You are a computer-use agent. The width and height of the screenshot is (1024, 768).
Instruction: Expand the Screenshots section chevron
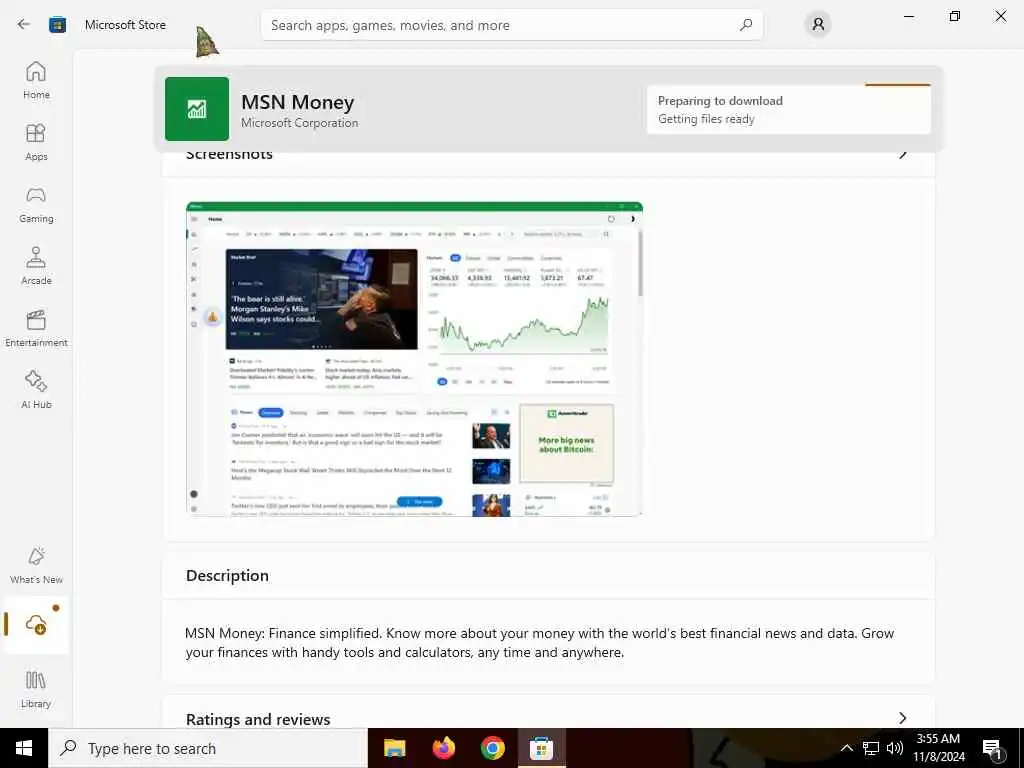click(903, 154)
